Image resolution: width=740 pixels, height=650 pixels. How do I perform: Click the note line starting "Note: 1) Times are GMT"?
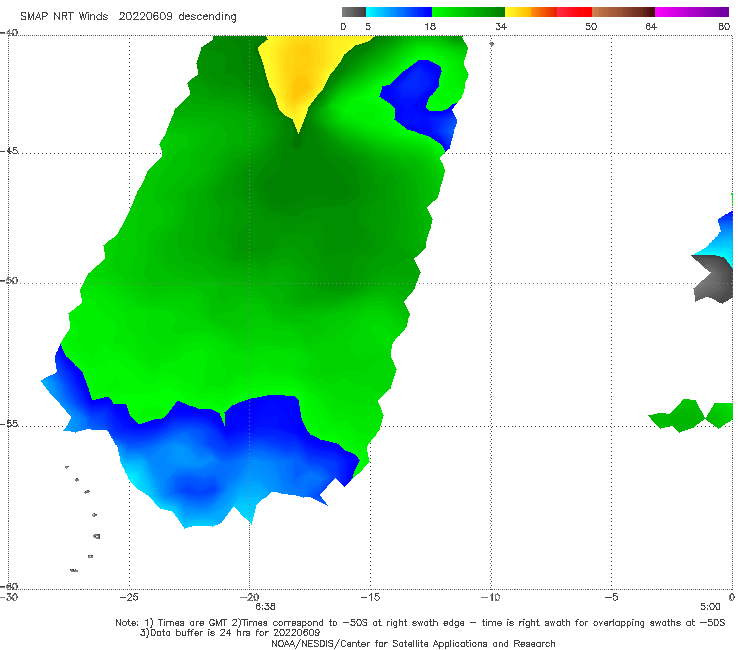click(x=420, y=623)
